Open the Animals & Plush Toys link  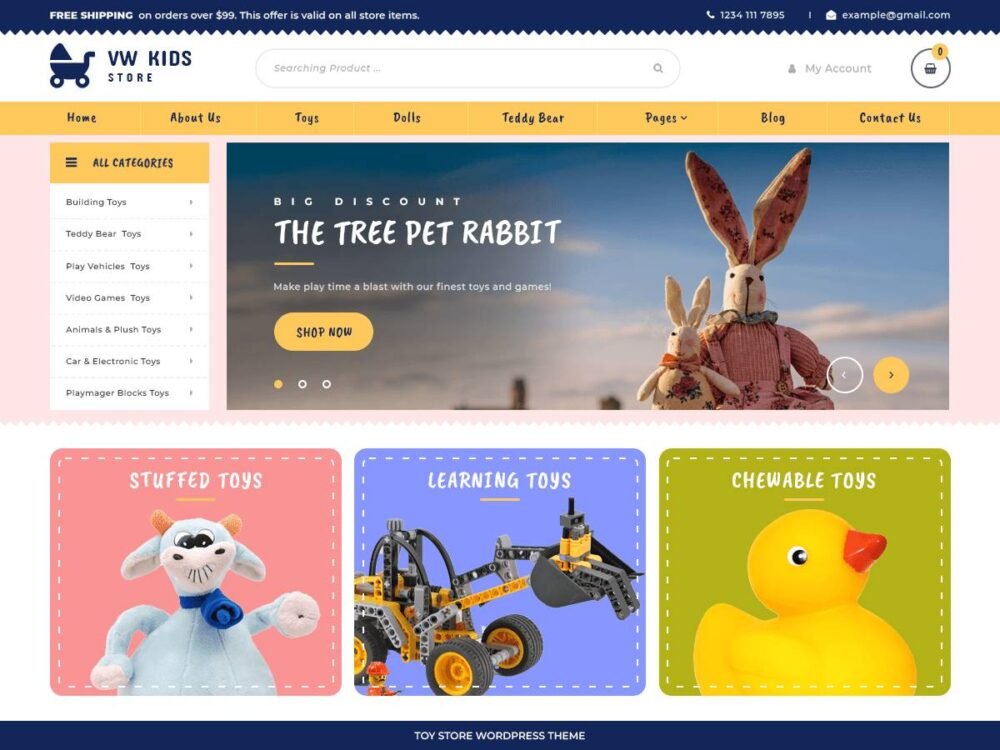coord(114,330)
